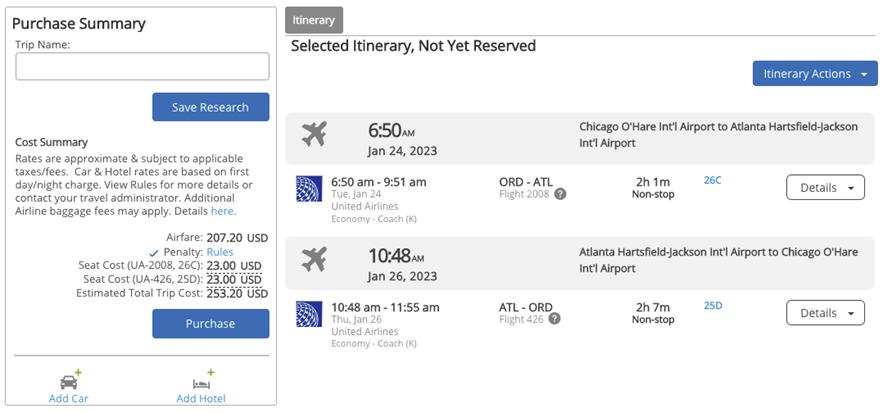Select seat 26C link

point(712,180)
